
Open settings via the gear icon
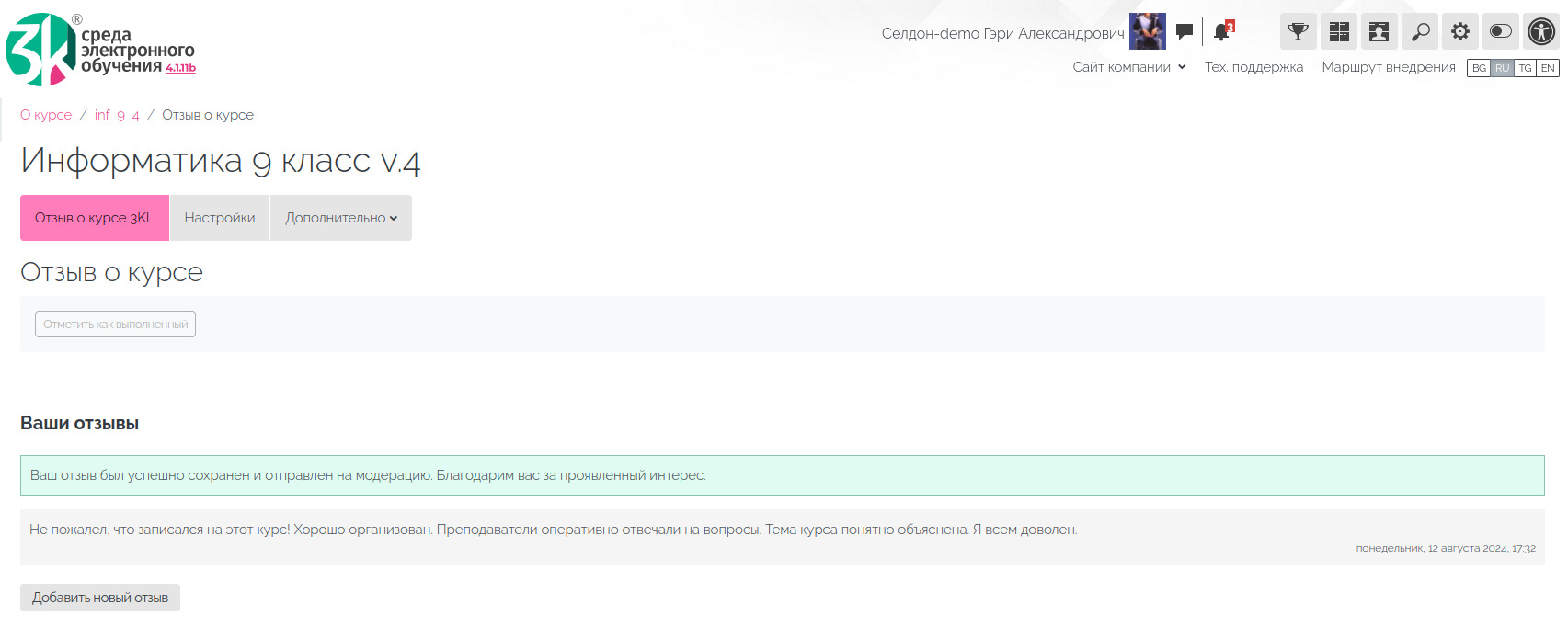click(x=1460, y=32)
